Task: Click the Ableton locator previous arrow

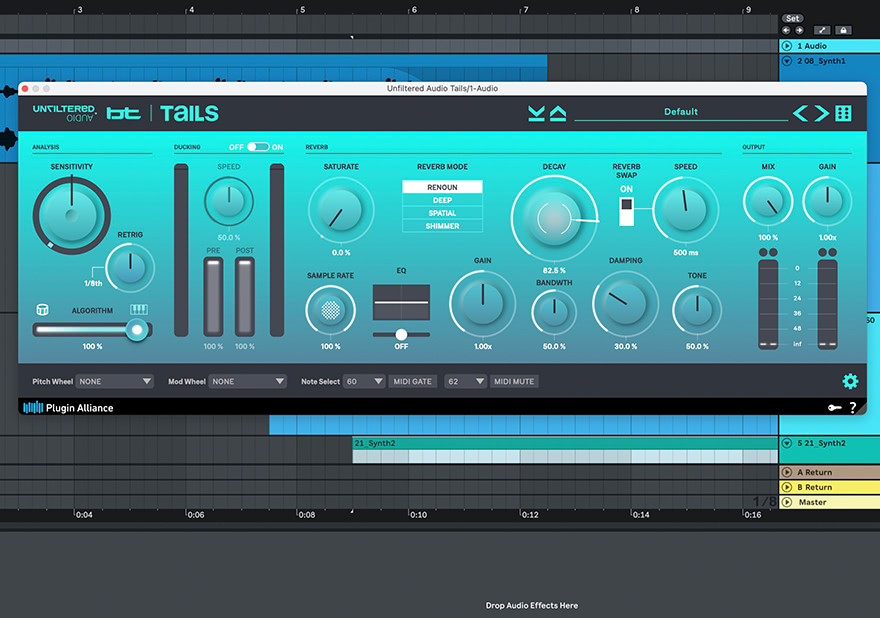Action: tap(786, 30)
